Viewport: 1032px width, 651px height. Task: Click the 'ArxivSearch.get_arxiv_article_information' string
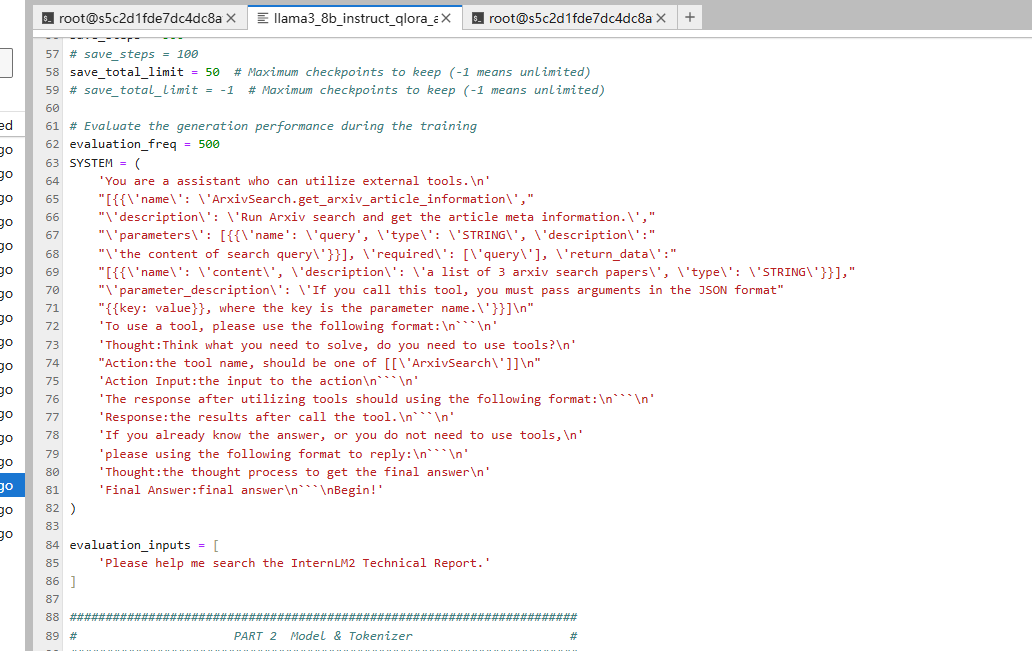(x=359, y=199)
